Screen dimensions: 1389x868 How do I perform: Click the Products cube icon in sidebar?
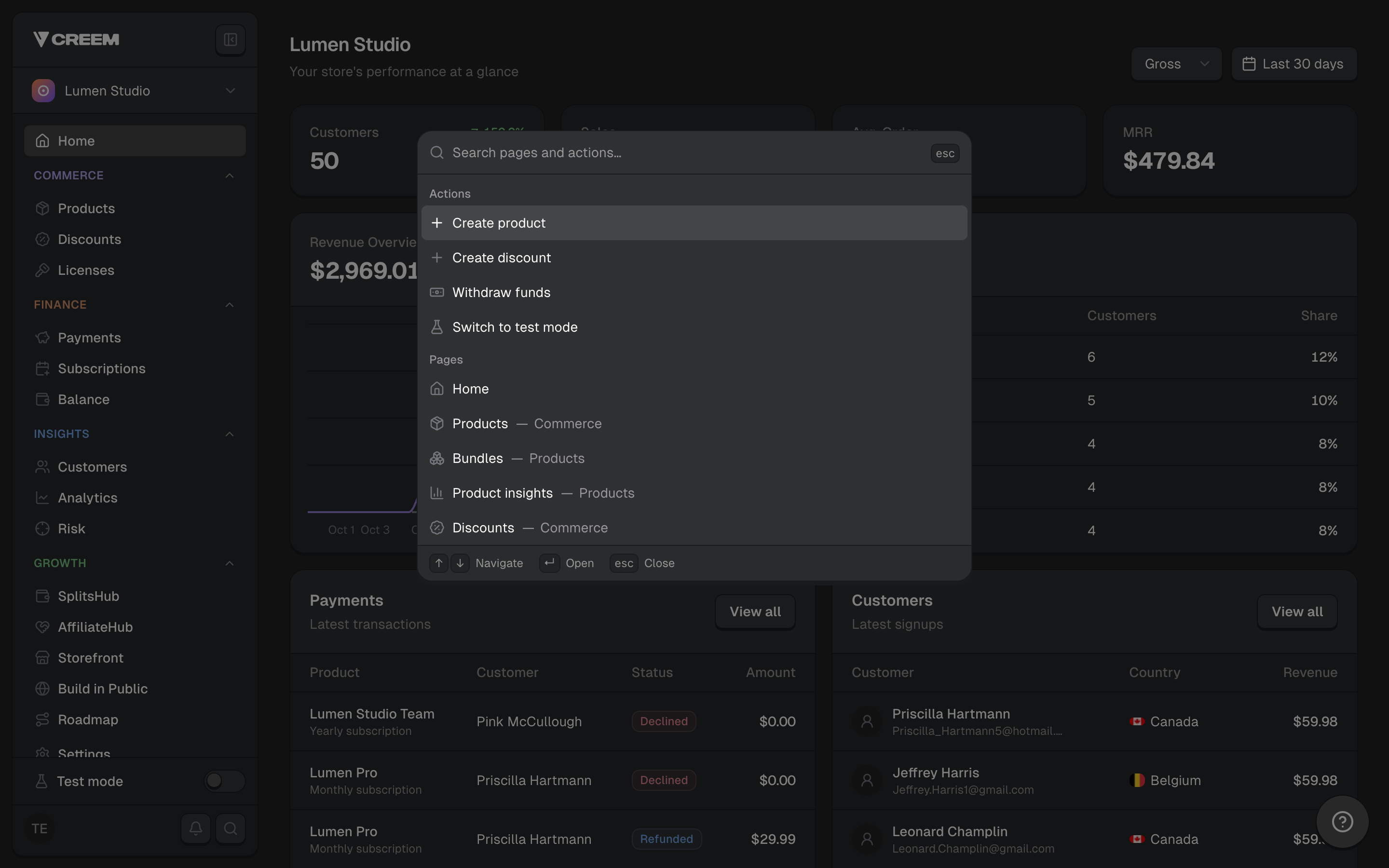click(42, 208)
